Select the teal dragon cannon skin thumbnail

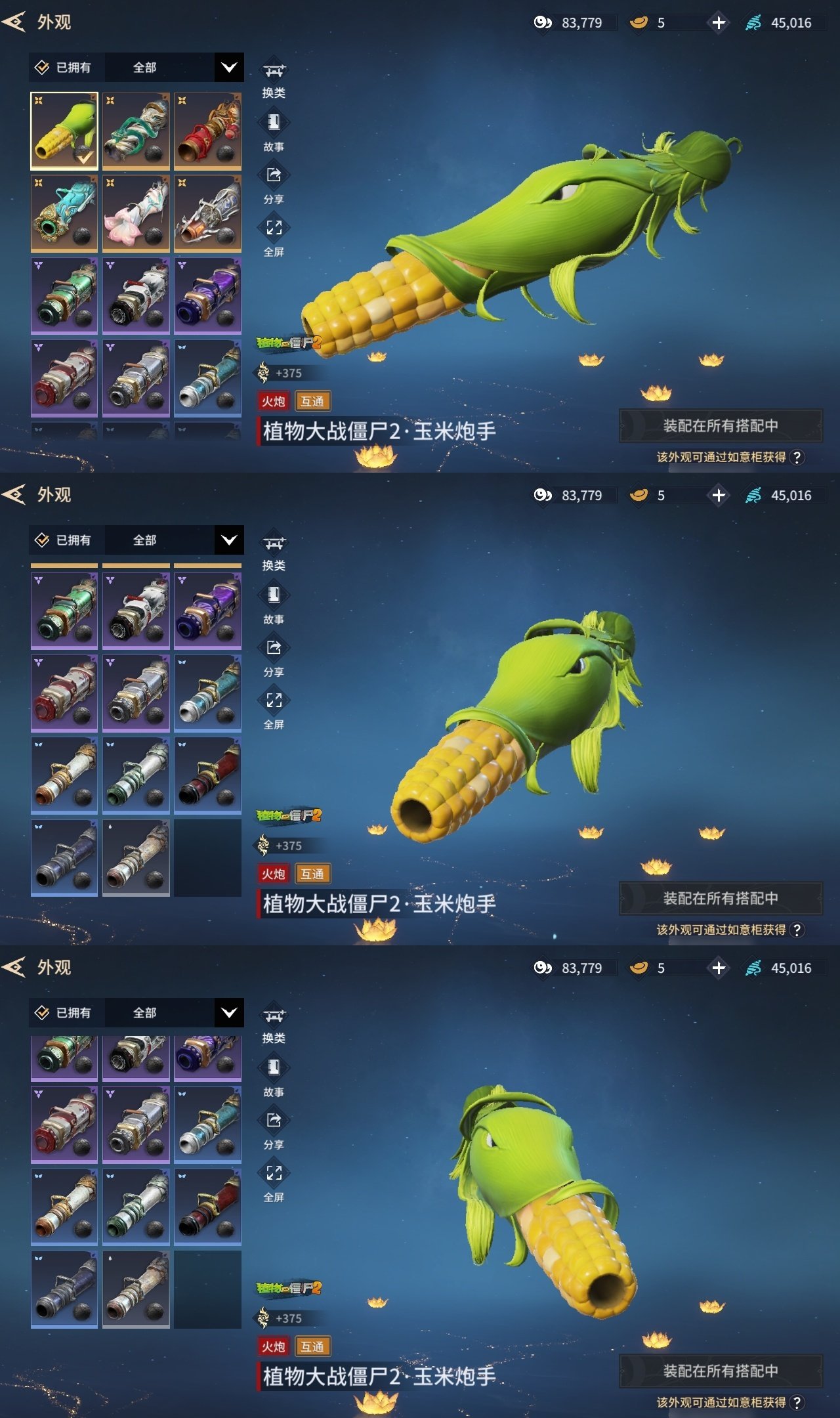click(x=64, y=213)
